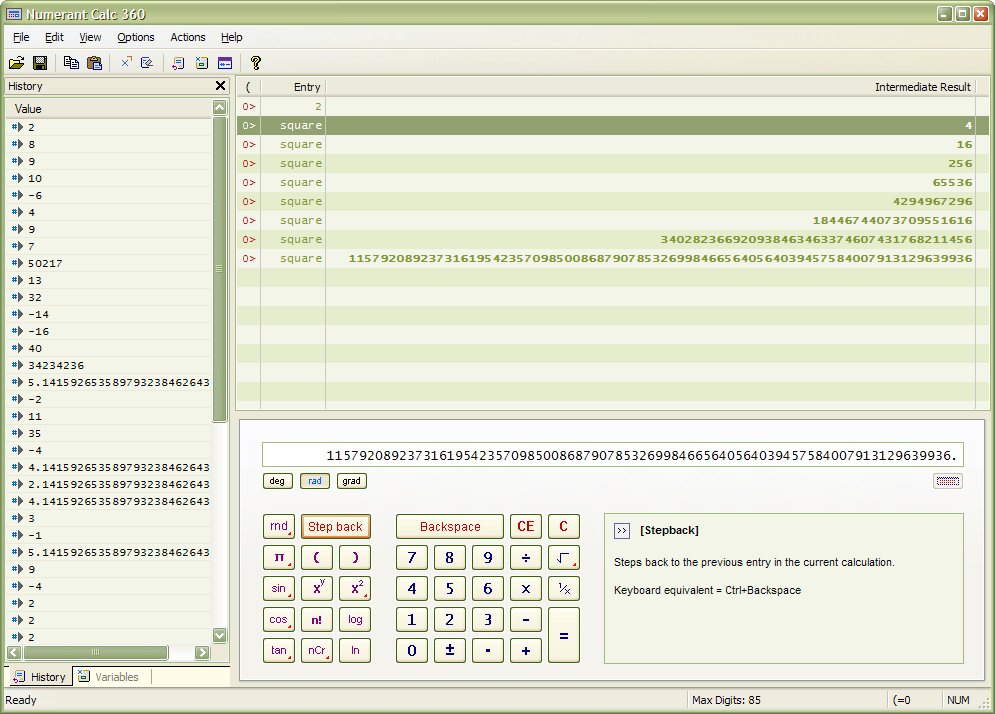This screenshot has height=714, width=995.
Task: Open the Help menu
Action: 232,37
